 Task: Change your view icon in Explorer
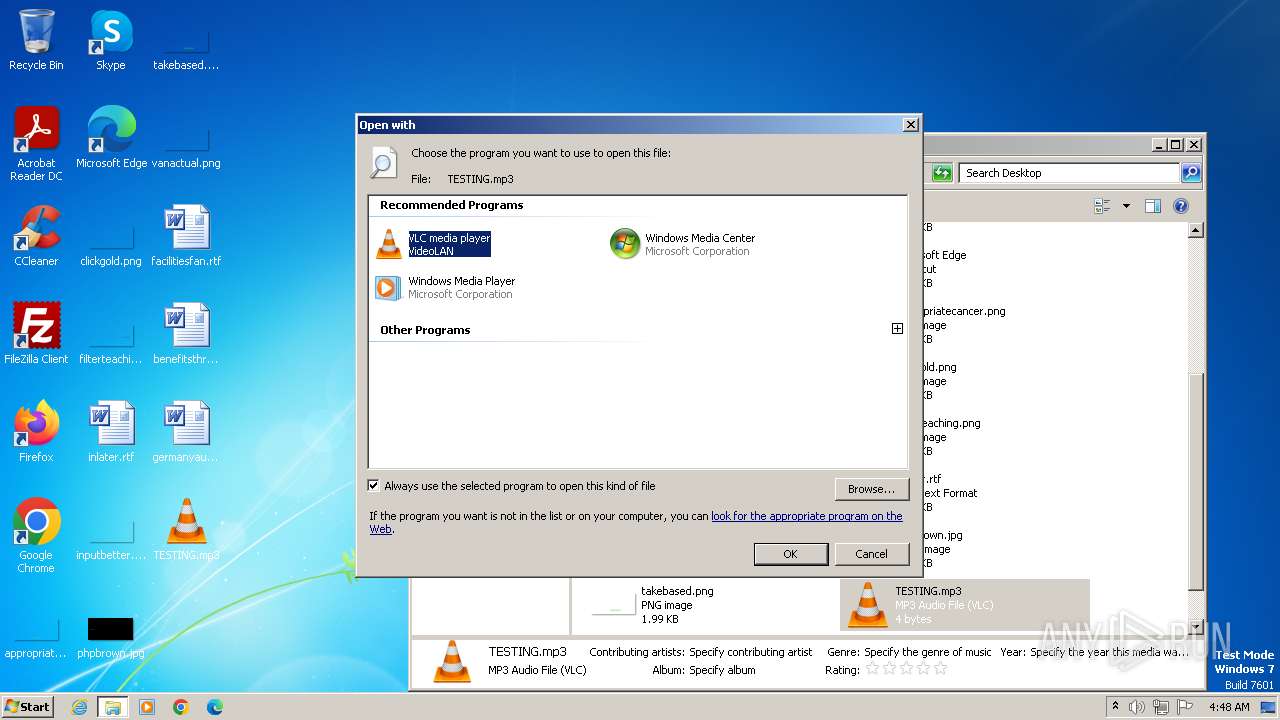click(x=1102, y=206)
